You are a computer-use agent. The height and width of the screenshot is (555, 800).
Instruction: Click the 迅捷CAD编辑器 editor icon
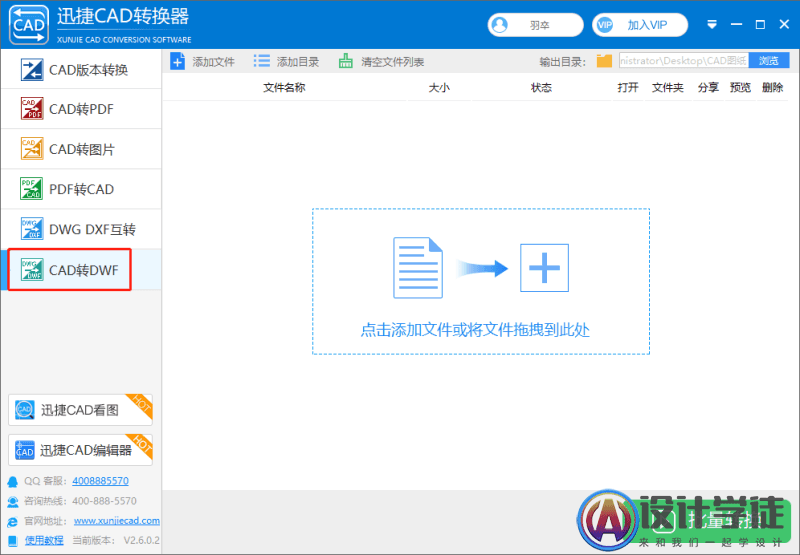point(24,450)
